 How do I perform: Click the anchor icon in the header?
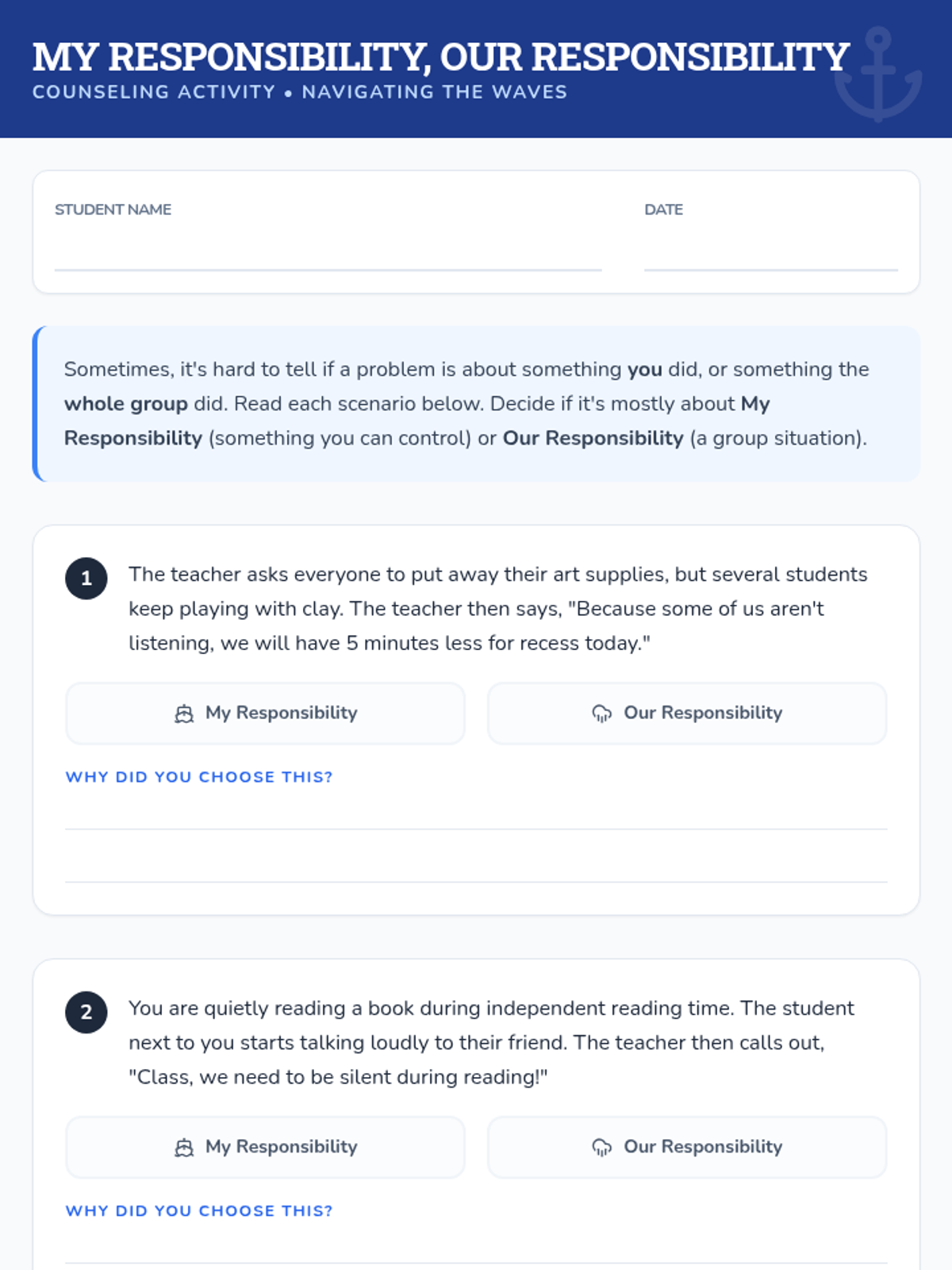pos(878,75)
